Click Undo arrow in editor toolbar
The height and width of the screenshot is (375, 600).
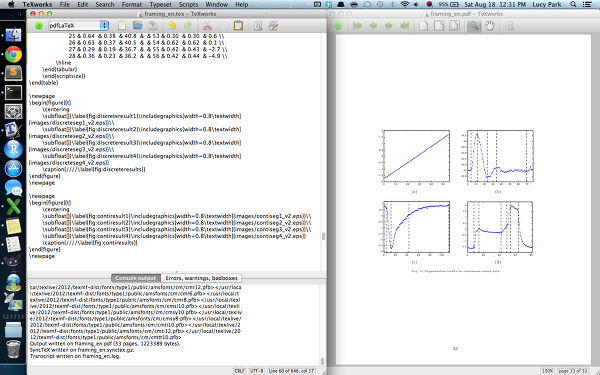173,26
